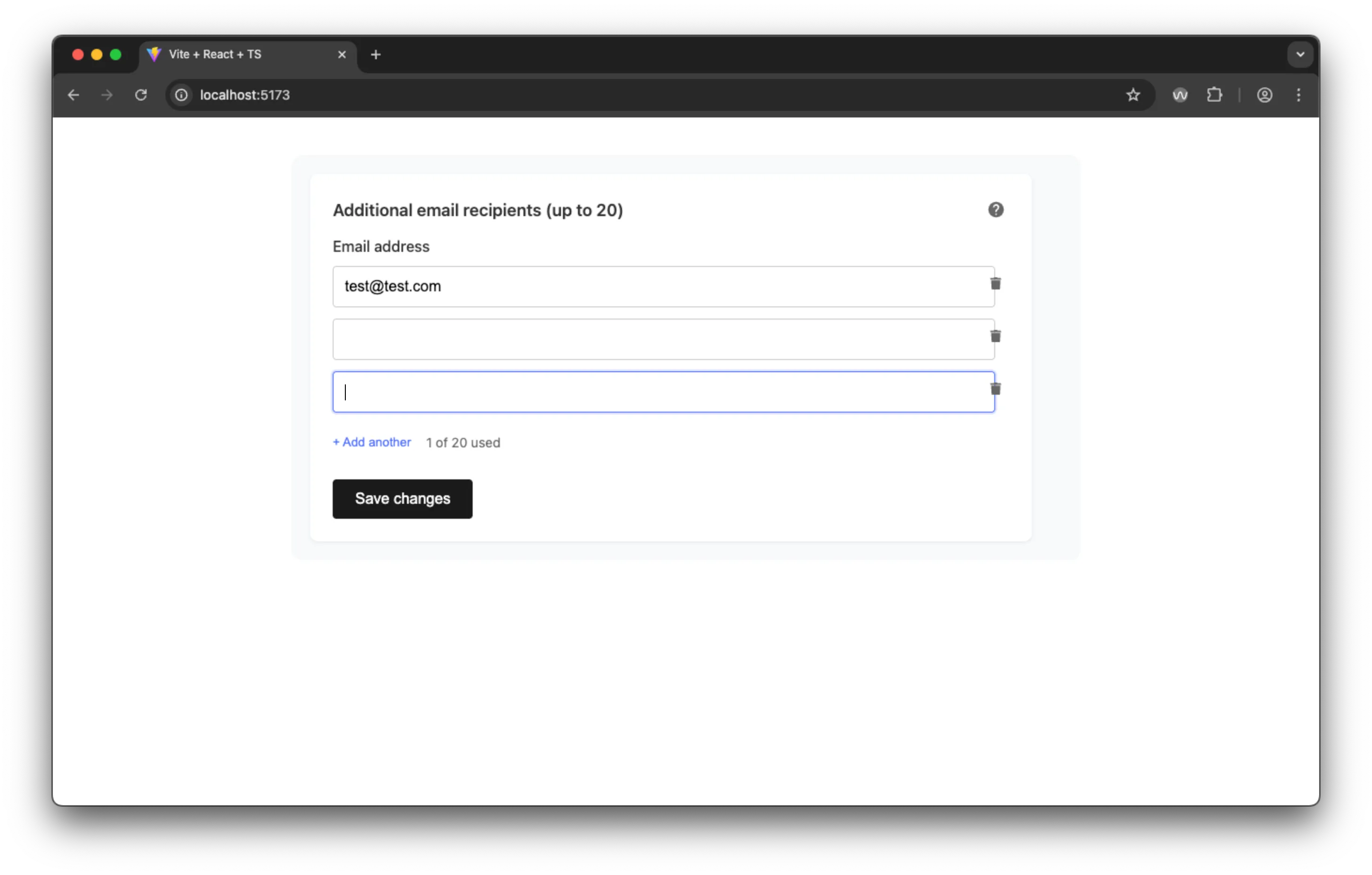Open the W extension in the toolbar
Screen dimensions: 1372x875
coord(1180,94)
